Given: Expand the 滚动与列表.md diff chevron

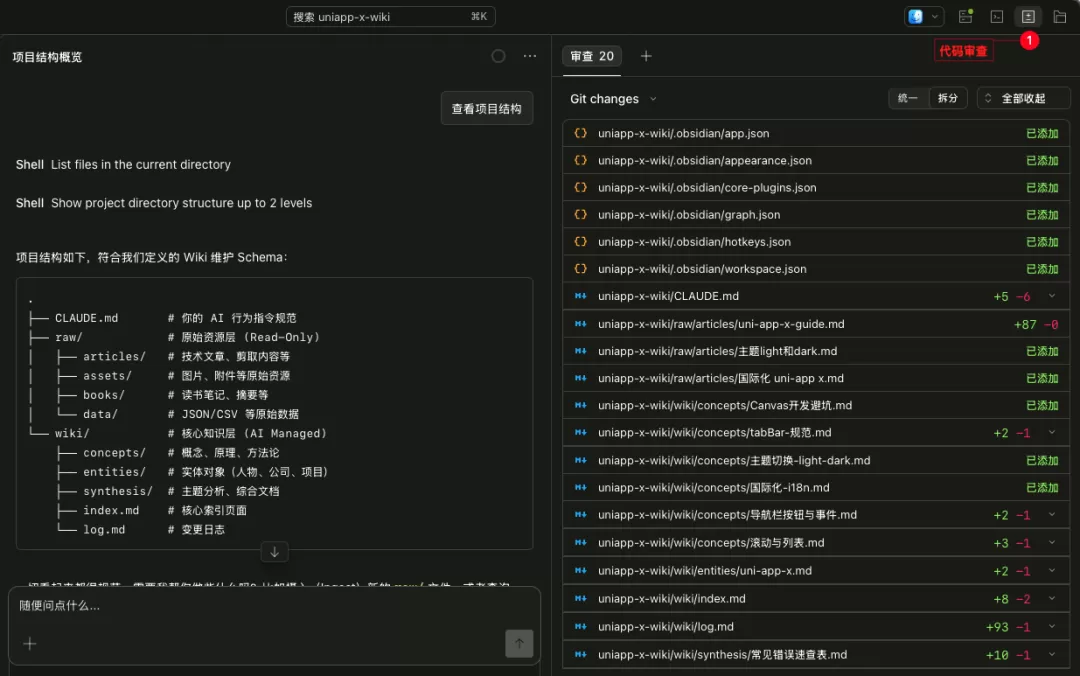Looking at the screenshot, I should [x=1052, y=543].
